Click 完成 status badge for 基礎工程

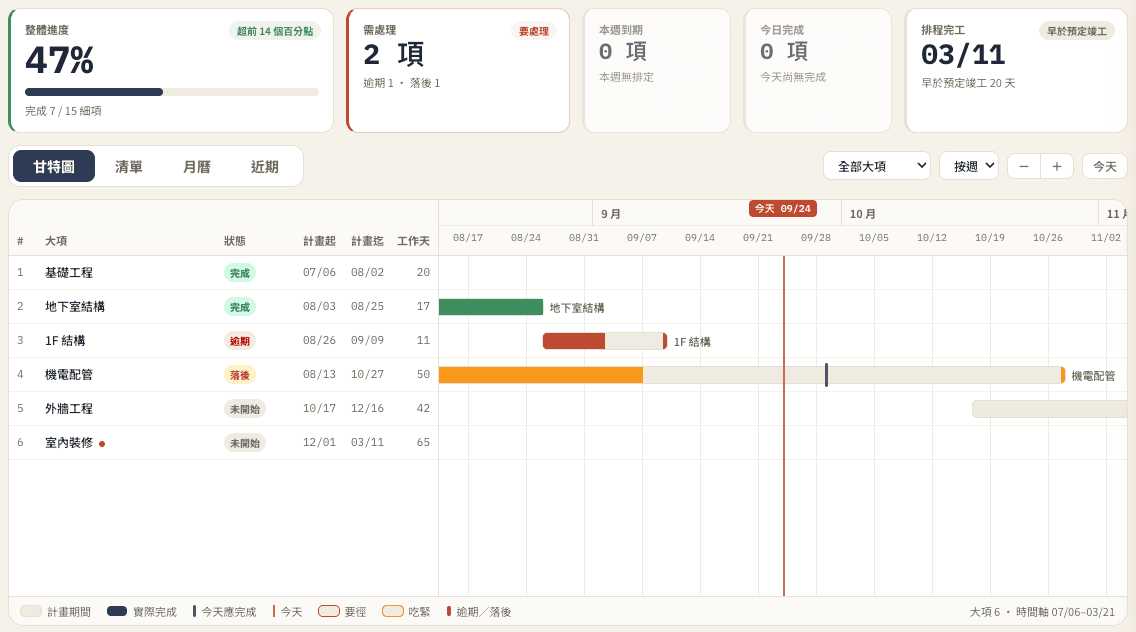pyautogui.click(x=240, y=273)
